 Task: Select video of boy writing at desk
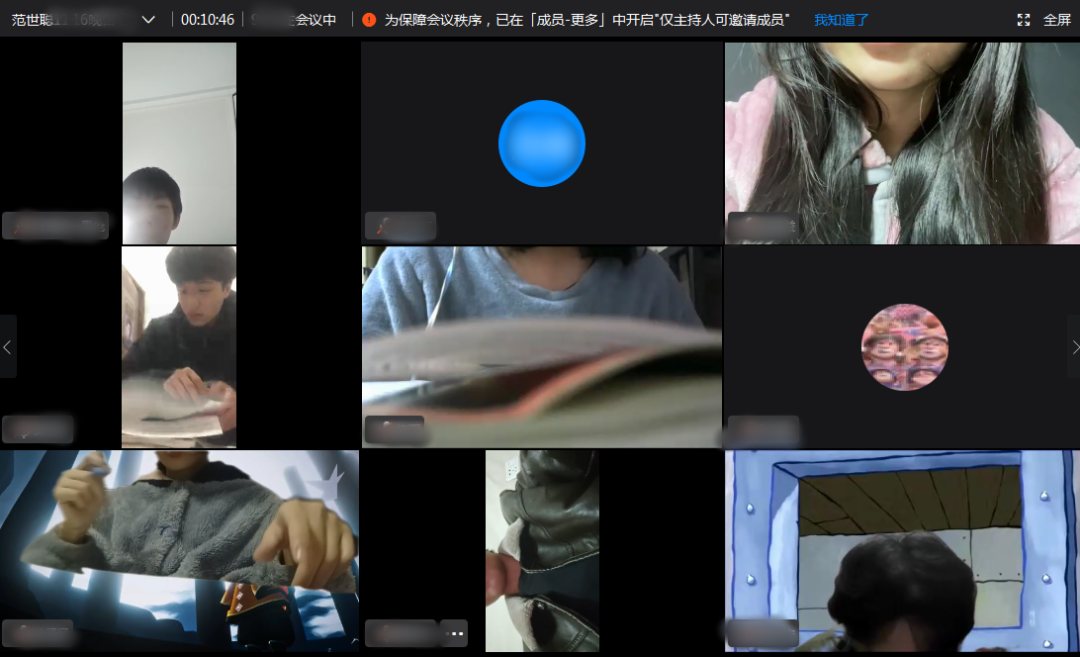pos(179,345)
